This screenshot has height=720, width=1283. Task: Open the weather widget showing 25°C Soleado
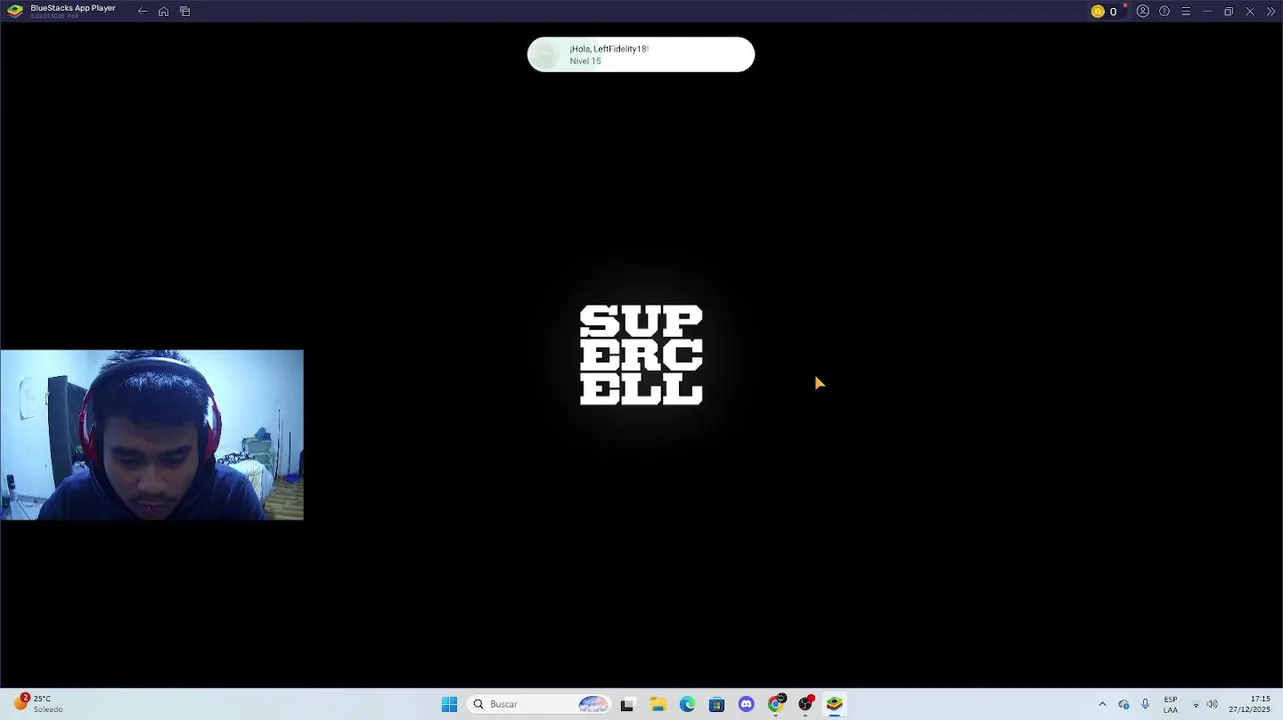[39, 703]
